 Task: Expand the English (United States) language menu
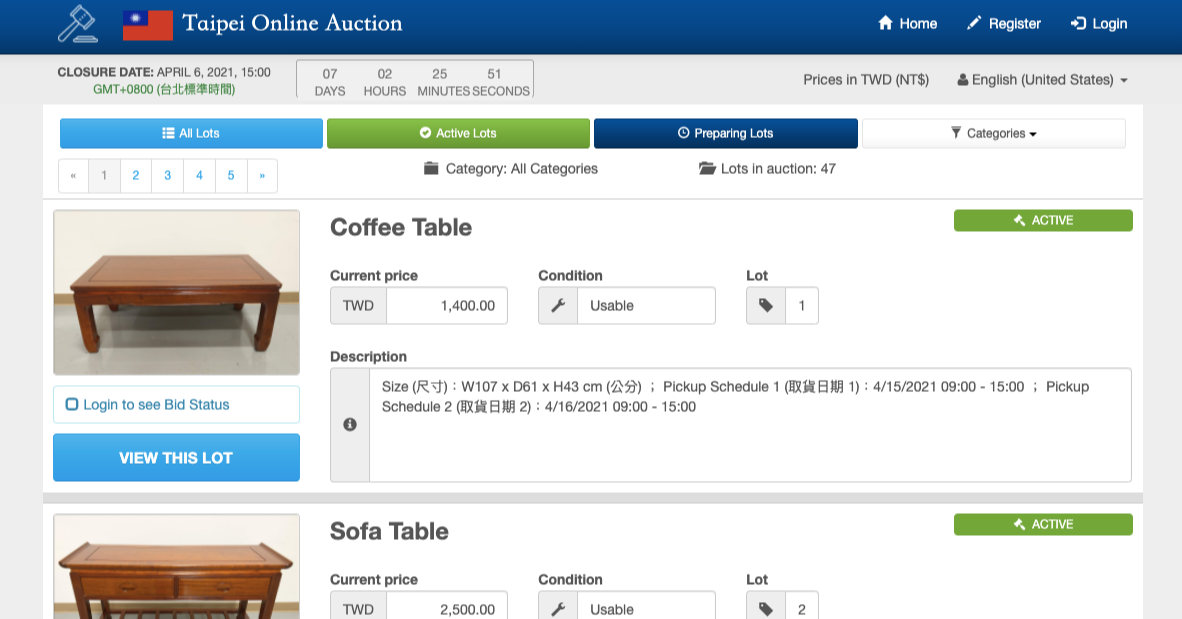tap(1043, 80)
